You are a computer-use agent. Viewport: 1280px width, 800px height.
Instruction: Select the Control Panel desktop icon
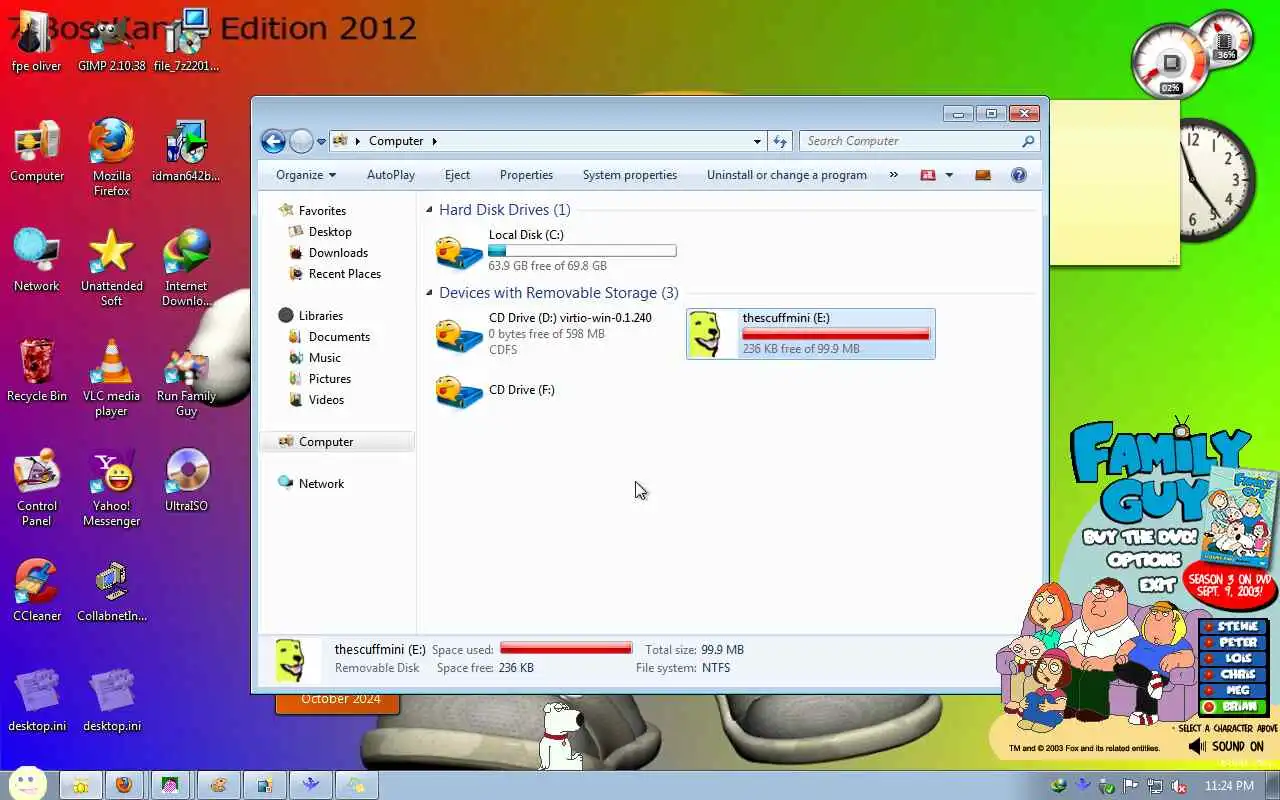pyautogui.click(x=37, y=488)
